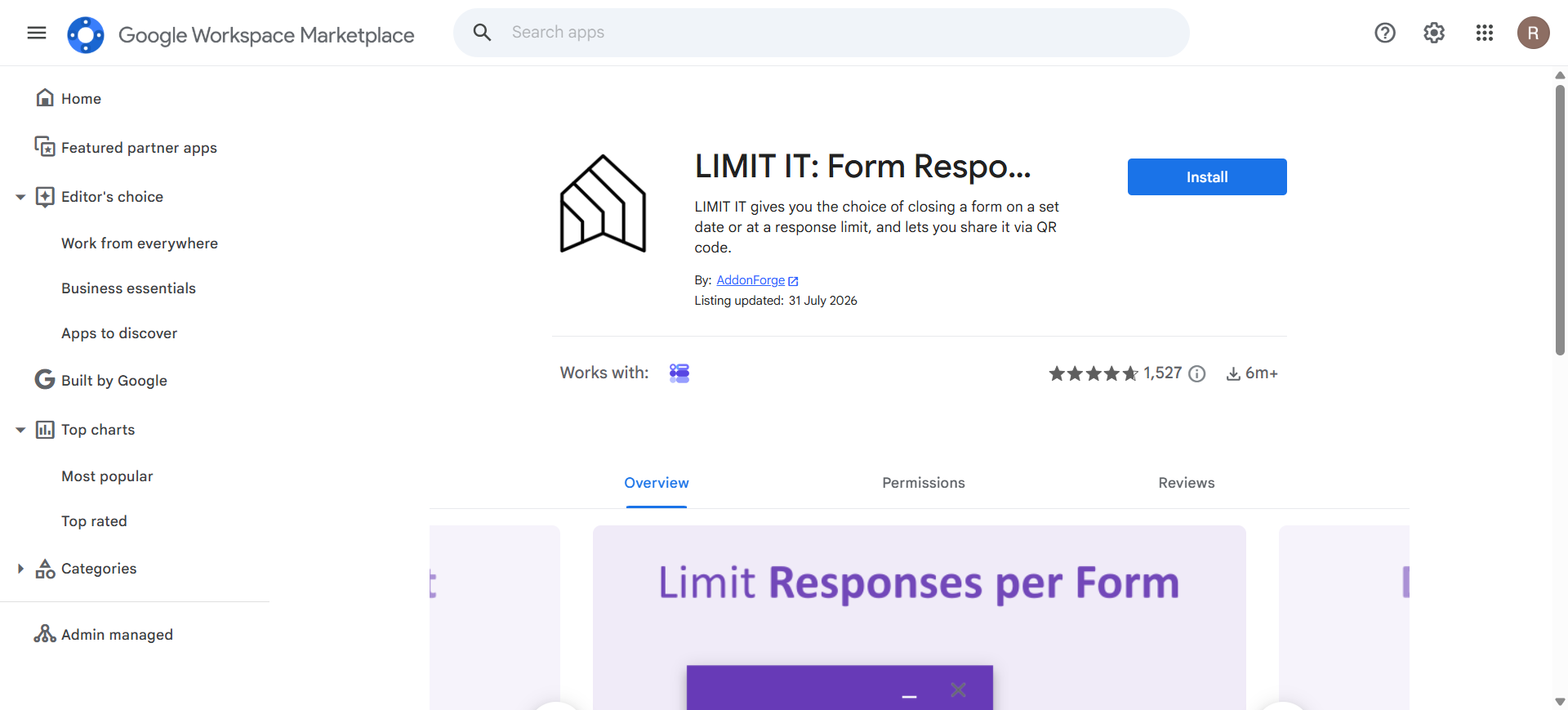Click the search magnifier icon
The height and width of the screenshot is (710, 1568).
(x=483, y=33)
